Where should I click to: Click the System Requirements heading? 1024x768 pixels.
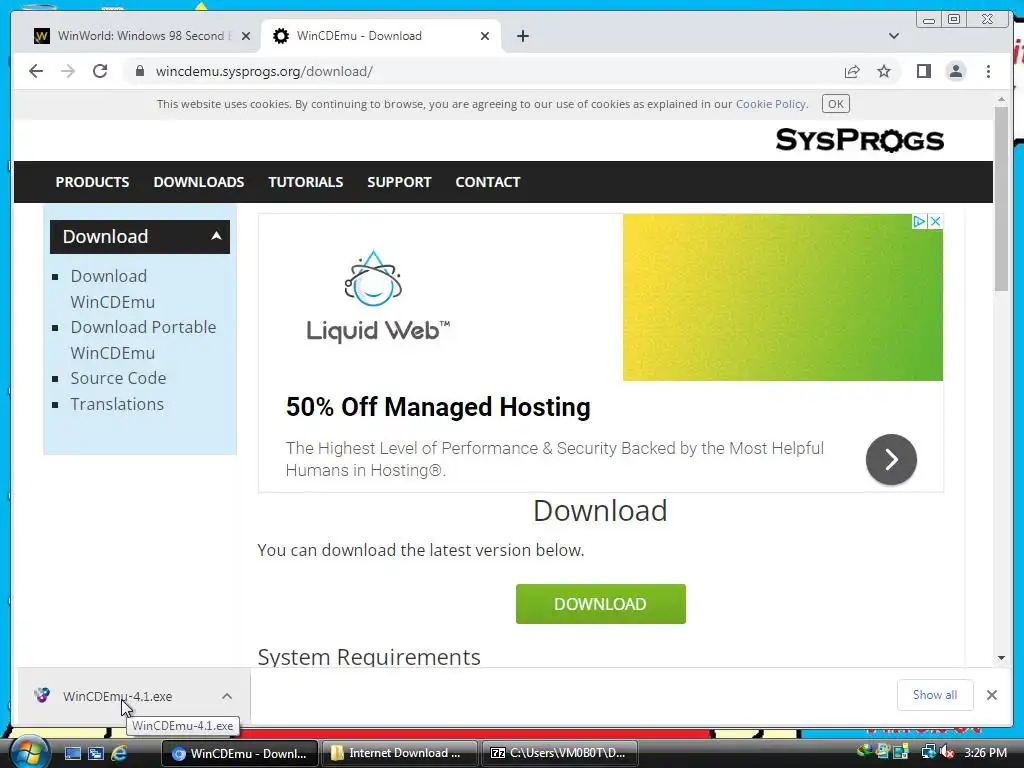click(x=369, y=656)
